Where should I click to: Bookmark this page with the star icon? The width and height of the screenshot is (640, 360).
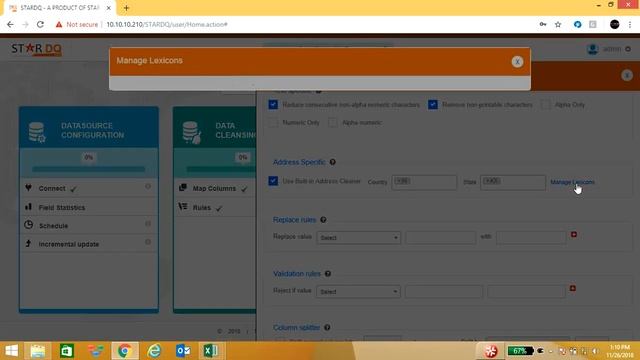(x=558, y=24)
